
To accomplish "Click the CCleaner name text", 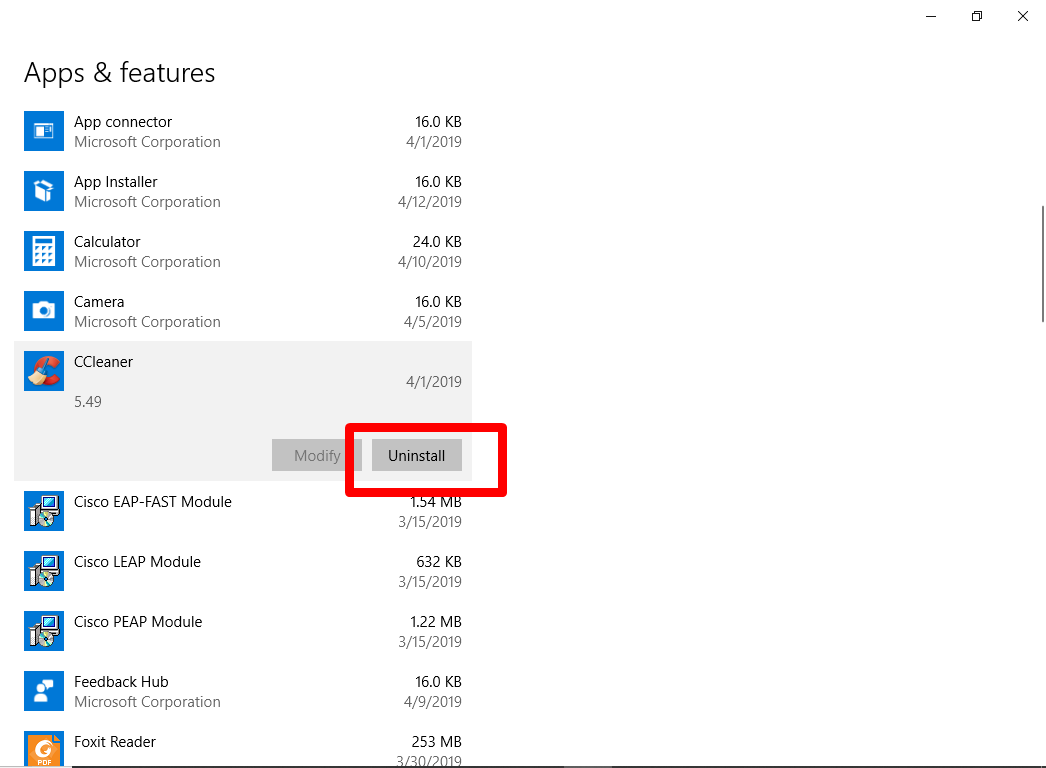I will [103, 362].
